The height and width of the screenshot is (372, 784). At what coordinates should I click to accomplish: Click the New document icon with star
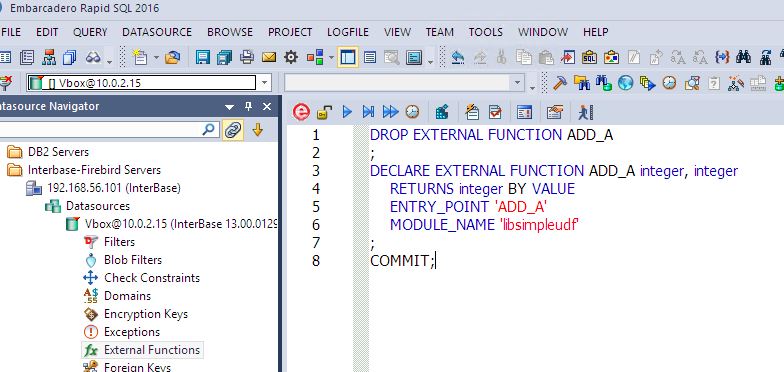point(140,58)
